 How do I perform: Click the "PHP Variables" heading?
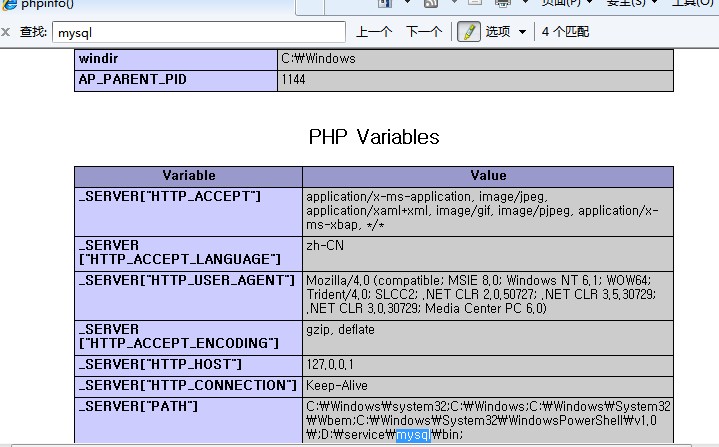click(x=374, y=137)
